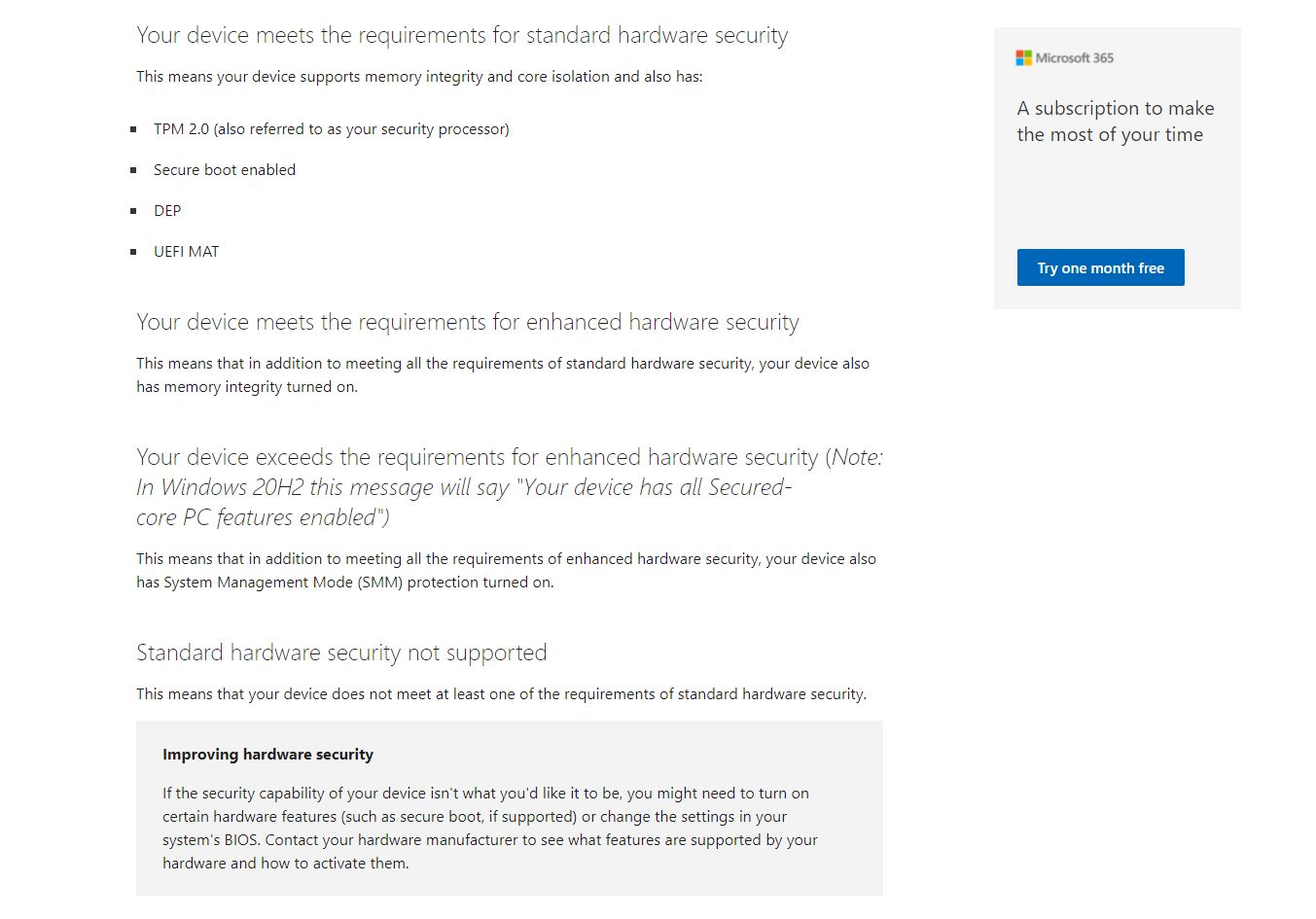Click the Microsoft 365 brand name text
The image size is (1316, 919).
[x=1074, y=58]
